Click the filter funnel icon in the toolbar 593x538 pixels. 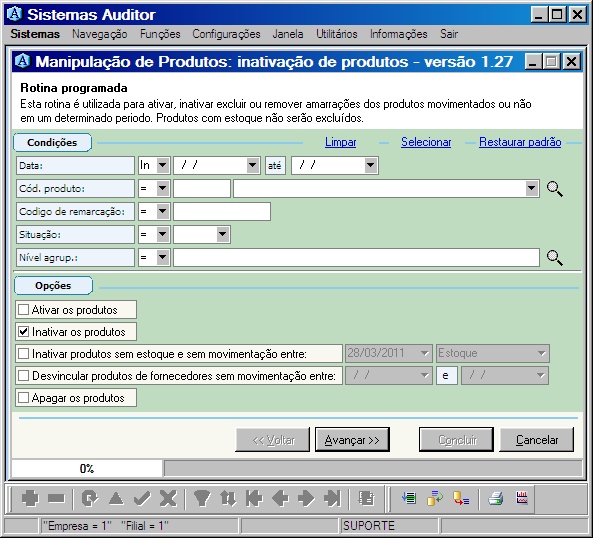tap(202, 498)
